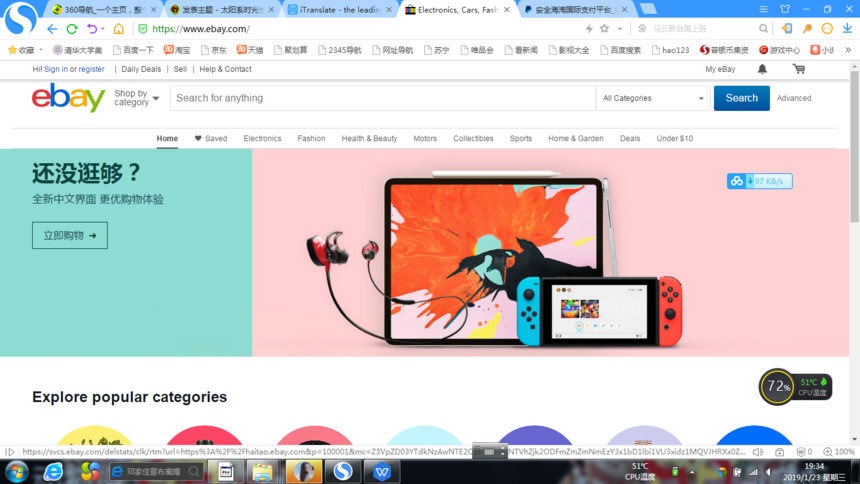The width and height of the screenshot is (860, 484).
Task: Open 京东 bookmark
Action: [x=214, y=50]
